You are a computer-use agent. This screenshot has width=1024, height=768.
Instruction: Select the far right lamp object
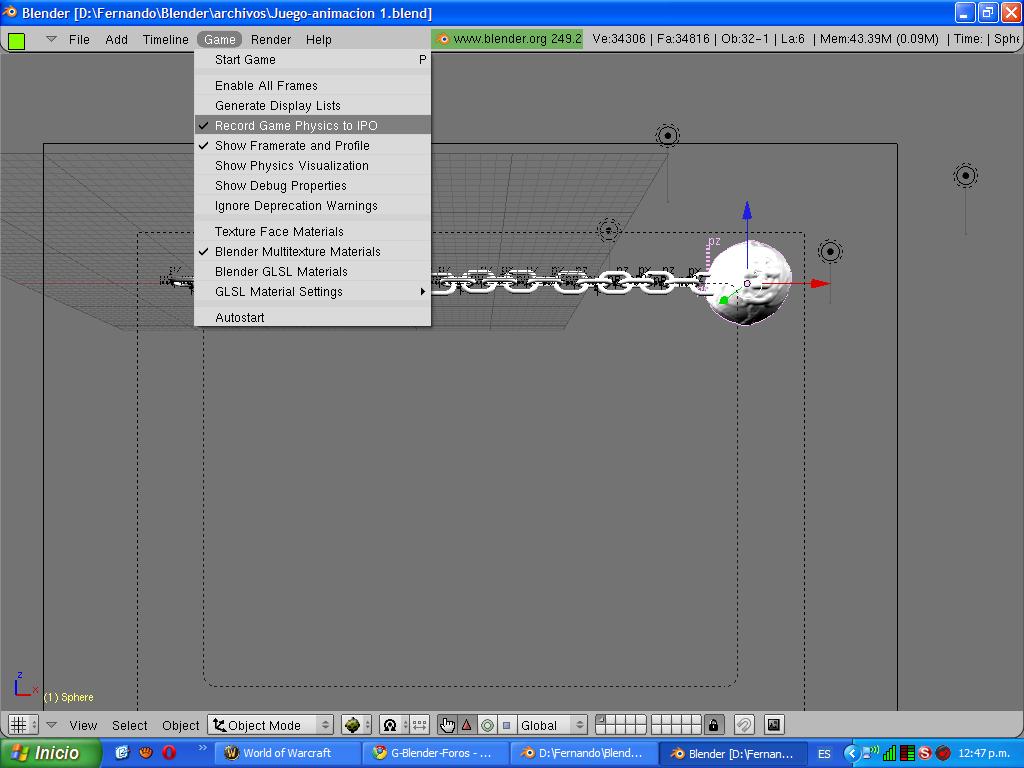(x=965, y=175)
